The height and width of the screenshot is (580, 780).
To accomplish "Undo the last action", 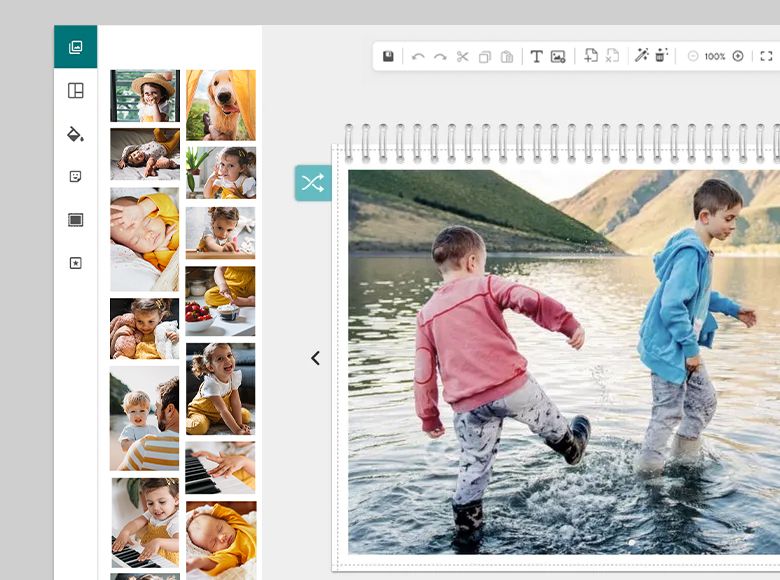I will click(418, 57).
